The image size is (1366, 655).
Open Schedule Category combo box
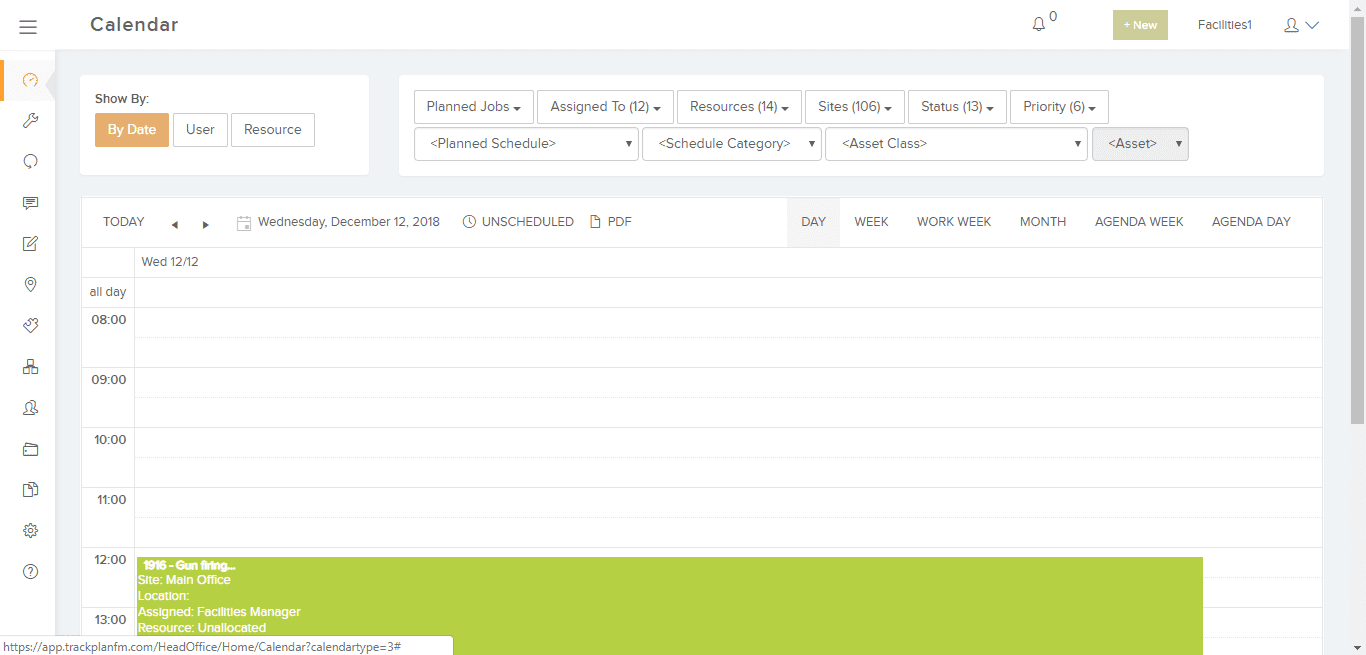click(x=732, y=144)
